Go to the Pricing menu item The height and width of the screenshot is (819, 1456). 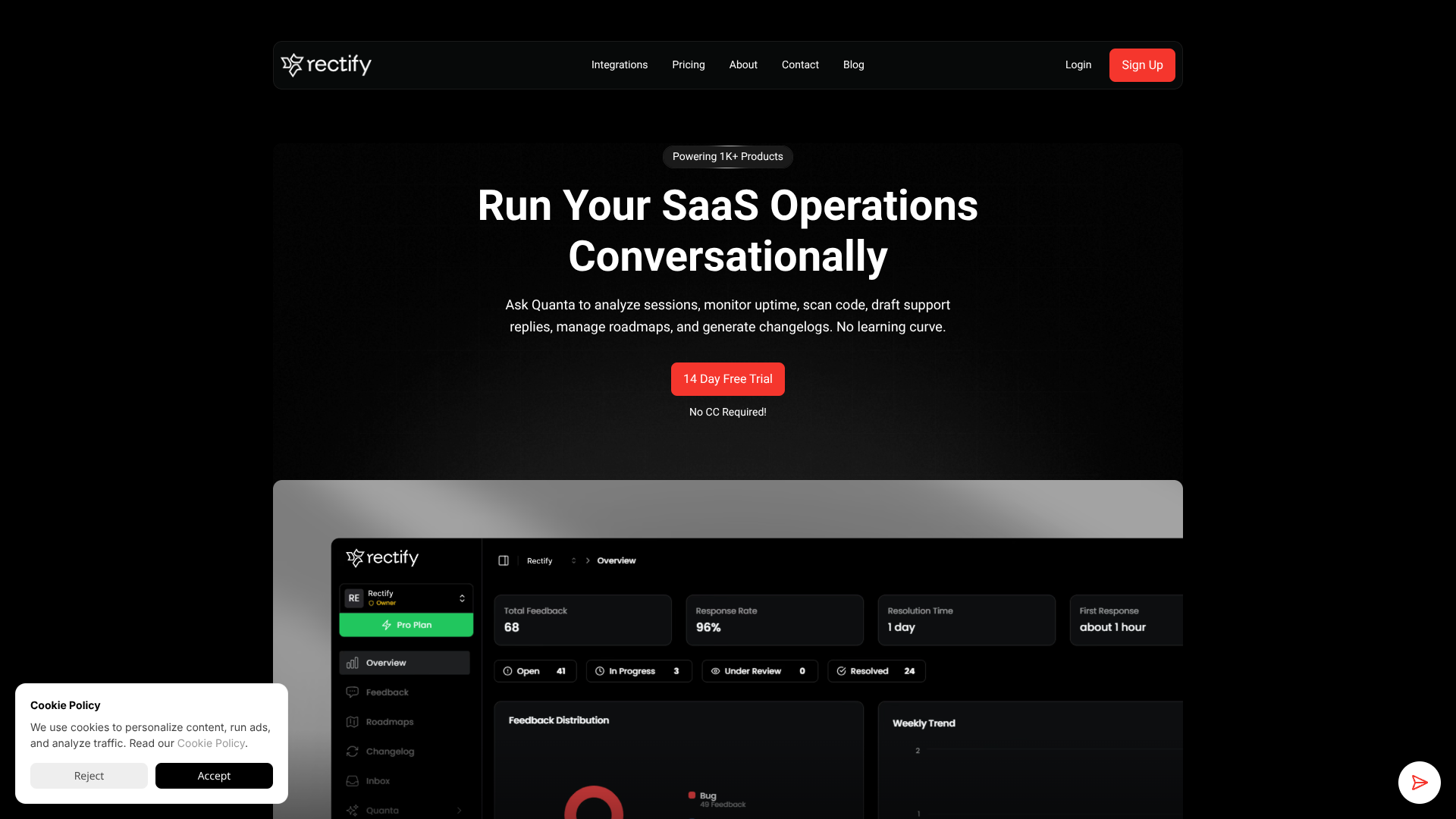pos(688,64)
